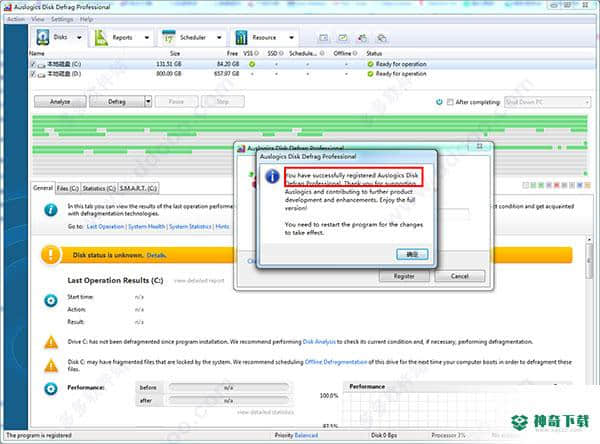Switch to the S.M.A.R.T. (C:) tab

click(138, 188)
